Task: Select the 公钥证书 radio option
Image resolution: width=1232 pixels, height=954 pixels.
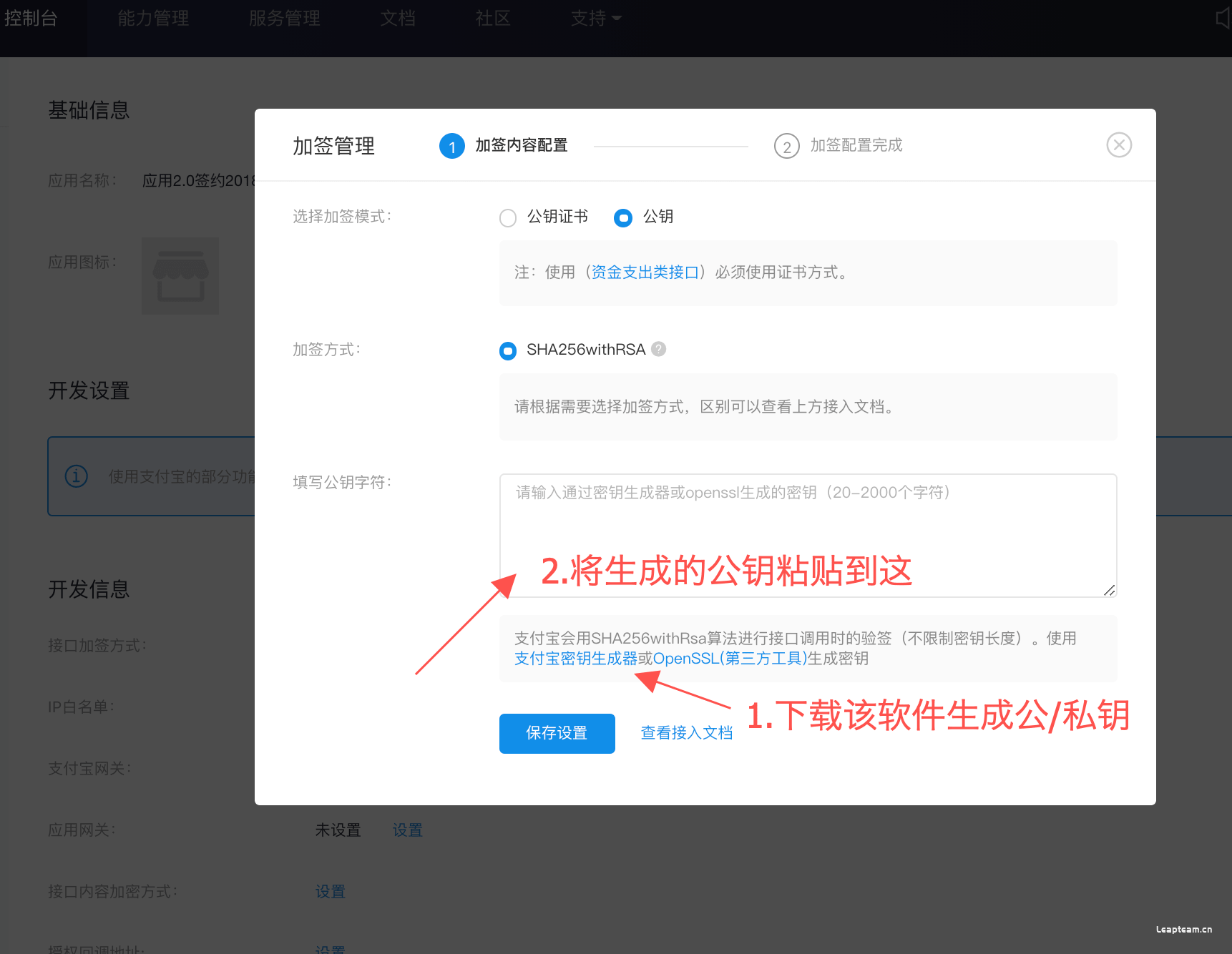Action: coord(508,217)
